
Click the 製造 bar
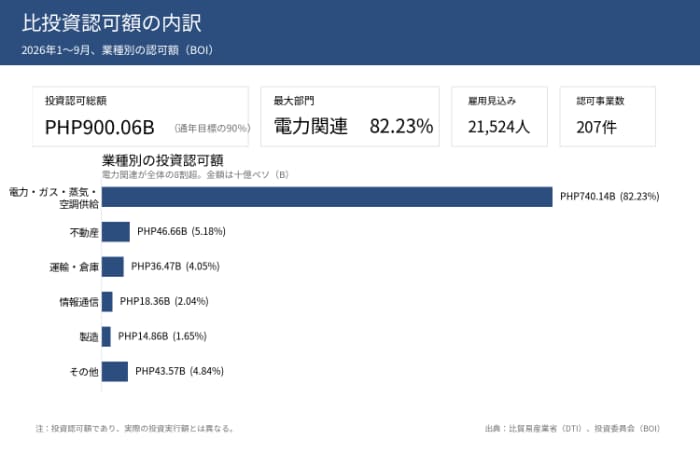coord(106,336)
